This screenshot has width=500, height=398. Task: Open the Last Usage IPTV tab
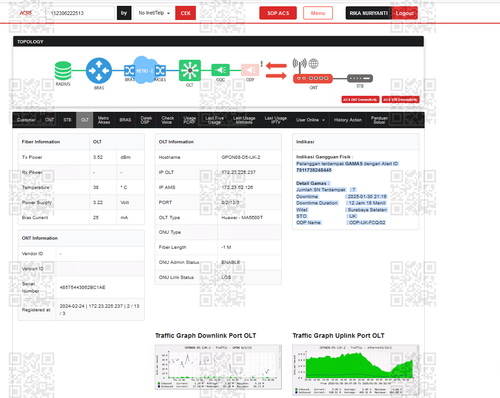coord(276,120)
